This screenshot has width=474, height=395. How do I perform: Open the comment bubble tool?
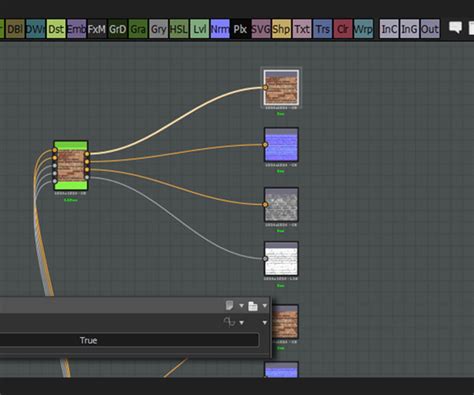455,27
